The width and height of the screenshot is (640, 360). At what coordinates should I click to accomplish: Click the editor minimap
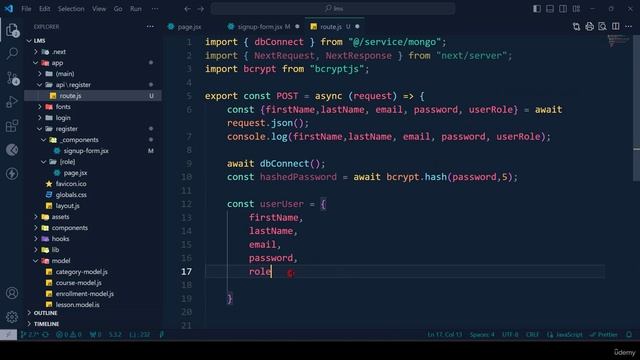pyautogui.click(x=618, y=41)
